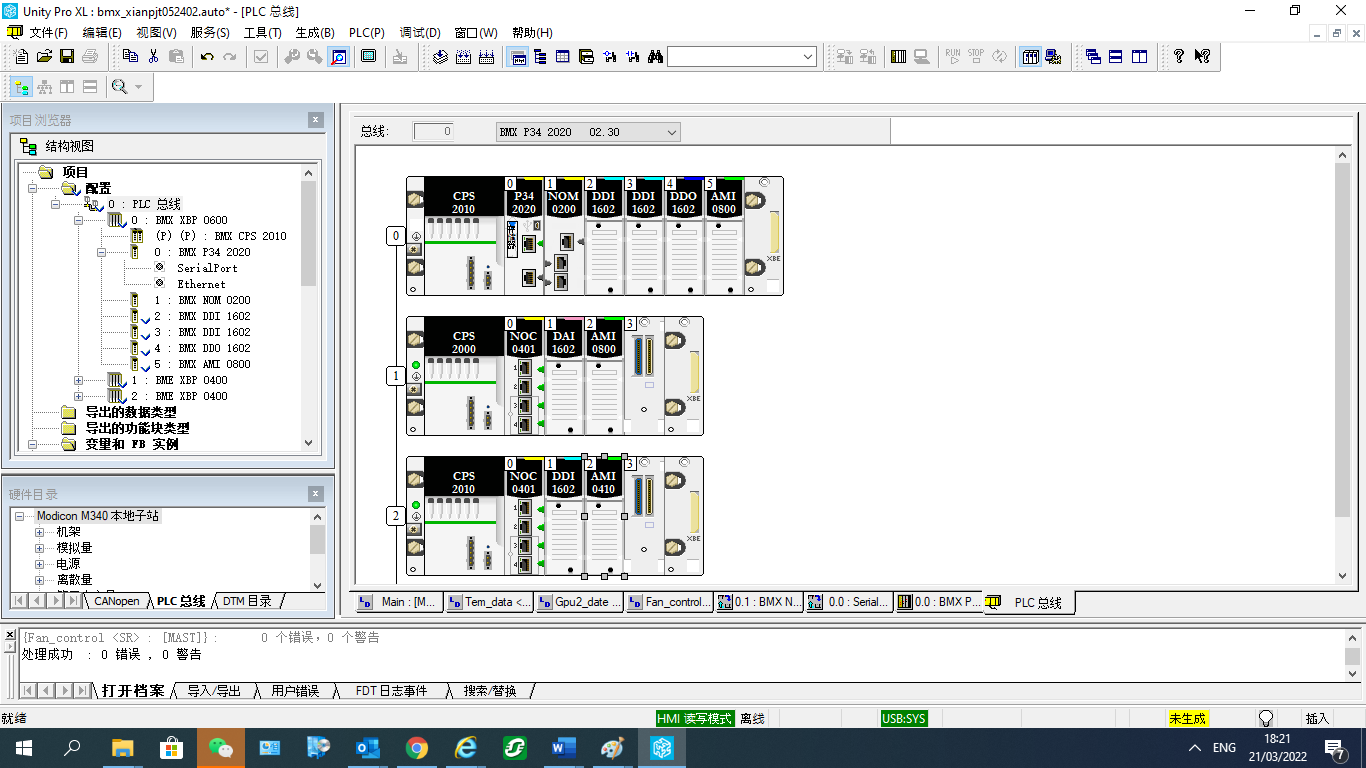This screenshot has width=1366, height=768.
Task: Switch browser to functional view icon
Action: click(x=44, y=87)
